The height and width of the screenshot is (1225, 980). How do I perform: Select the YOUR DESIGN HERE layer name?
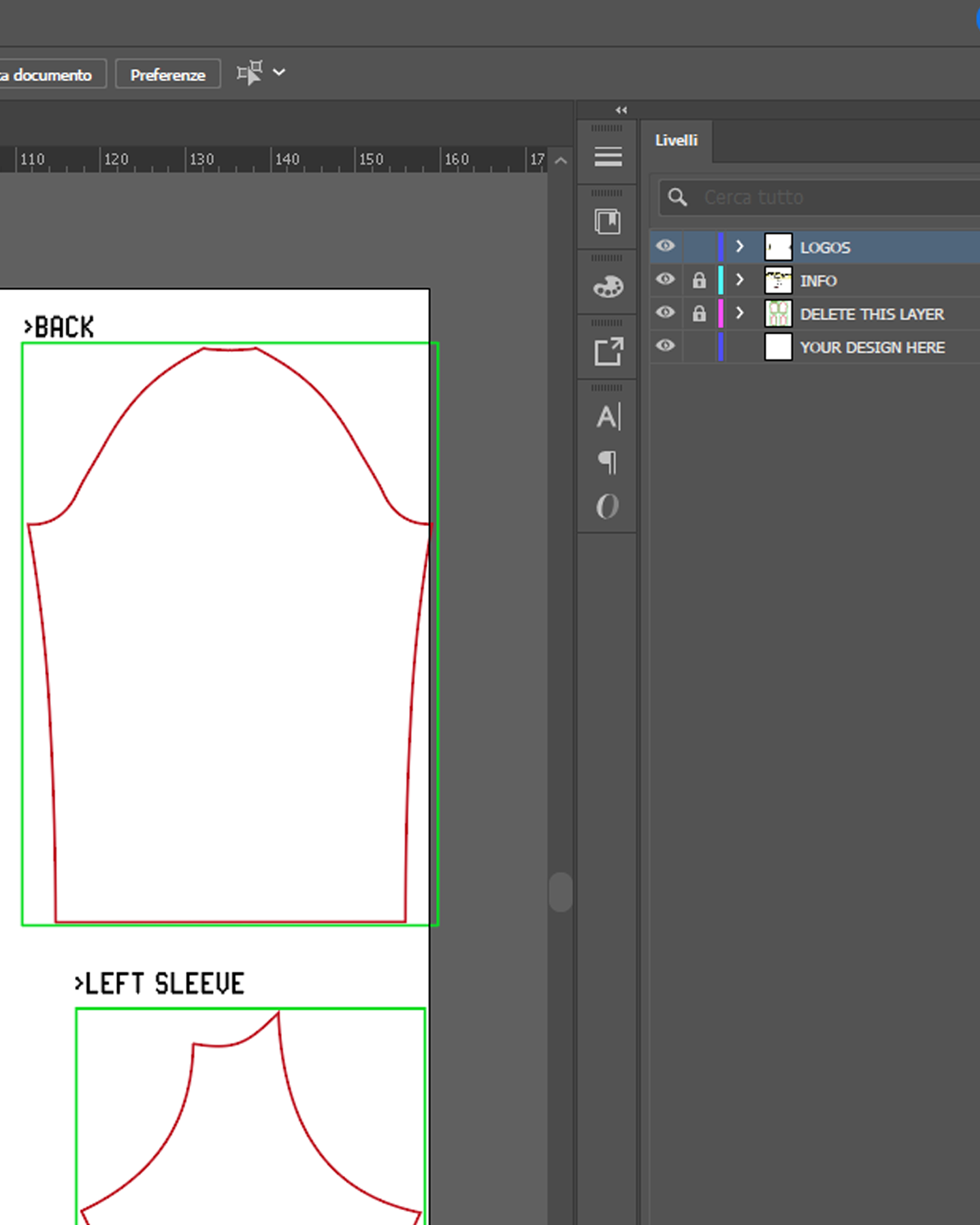872,347
